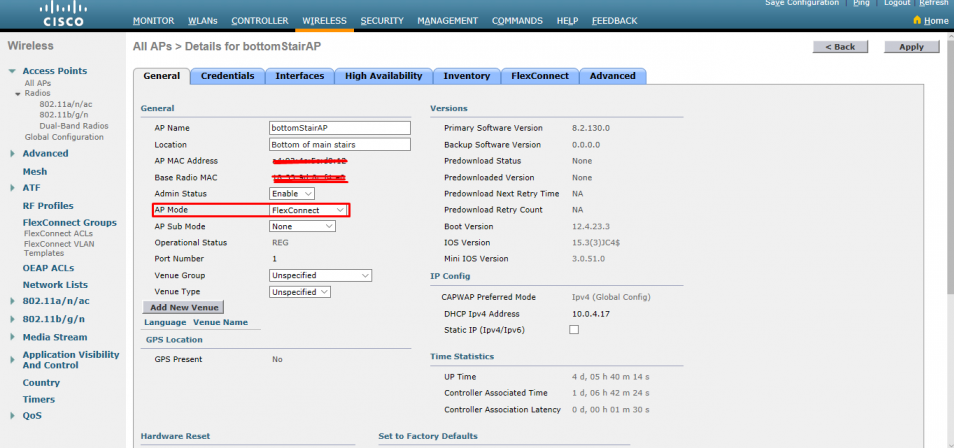The image size is (954, 448).
Task: Open Global Configuration in sidebar
Action: 64,137
